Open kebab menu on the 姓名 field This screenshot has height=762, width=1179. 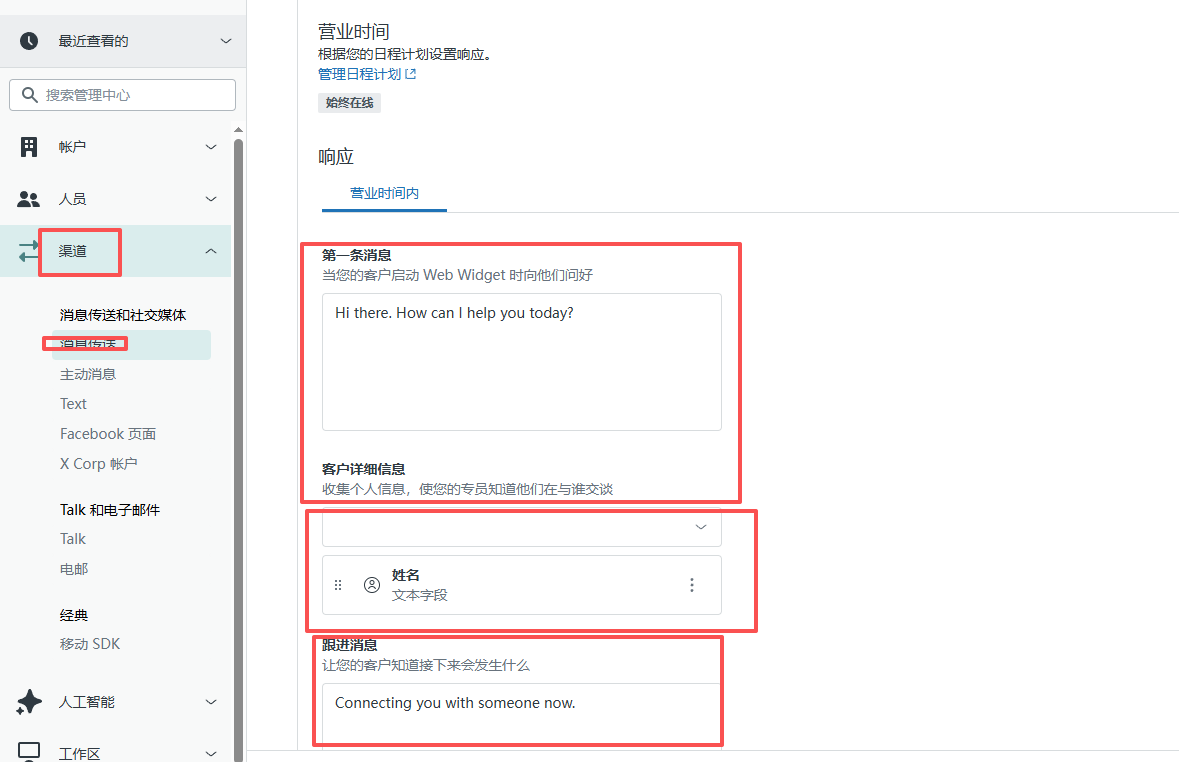692,584
